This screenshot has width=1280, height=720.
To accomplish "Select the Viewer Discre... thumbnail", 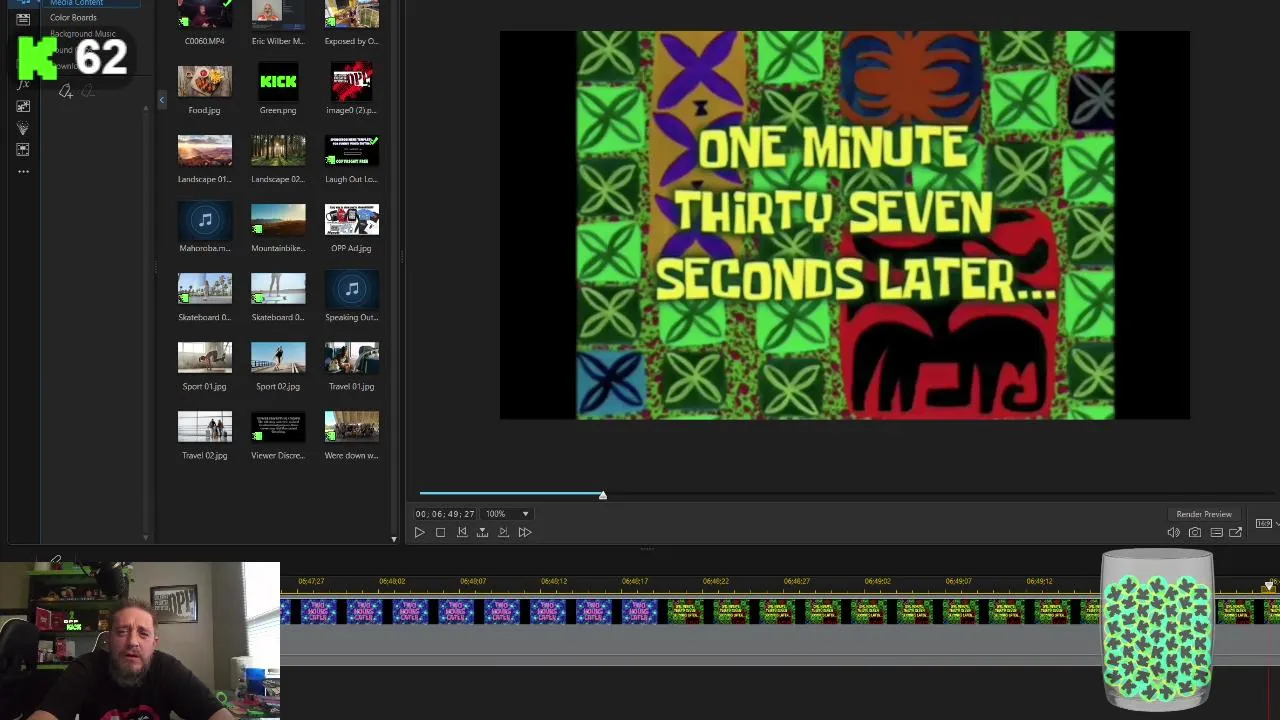I will pos(278,426).
